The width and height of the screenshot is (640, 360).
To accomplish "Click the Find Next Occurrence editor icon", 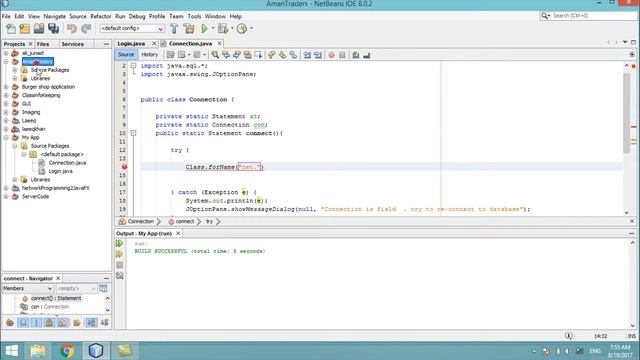I will (237, 55).
